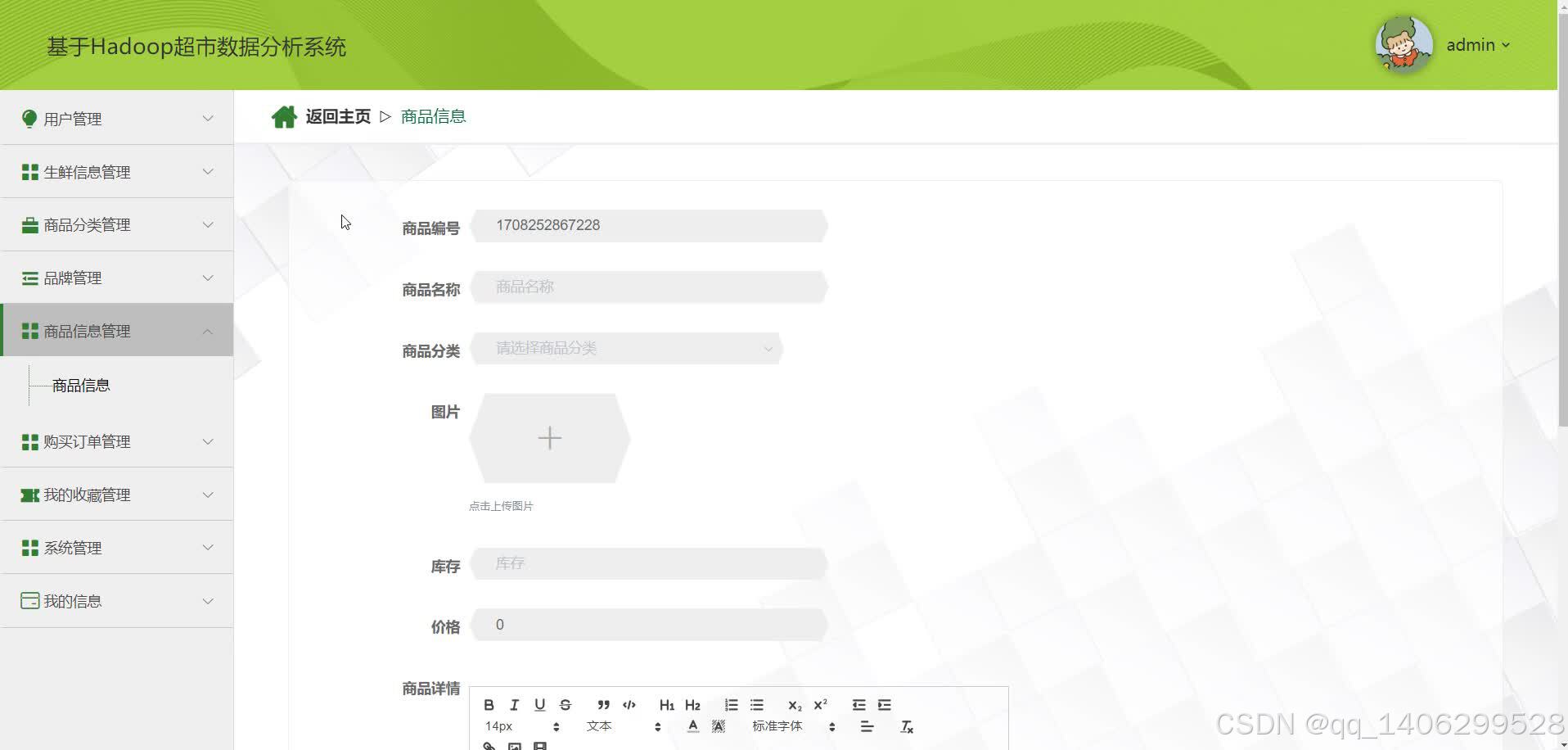Viewport: 1568px width, 750px height.
Task: Toggle strikethrough formatting in the editor
Action: coord(565,705)
